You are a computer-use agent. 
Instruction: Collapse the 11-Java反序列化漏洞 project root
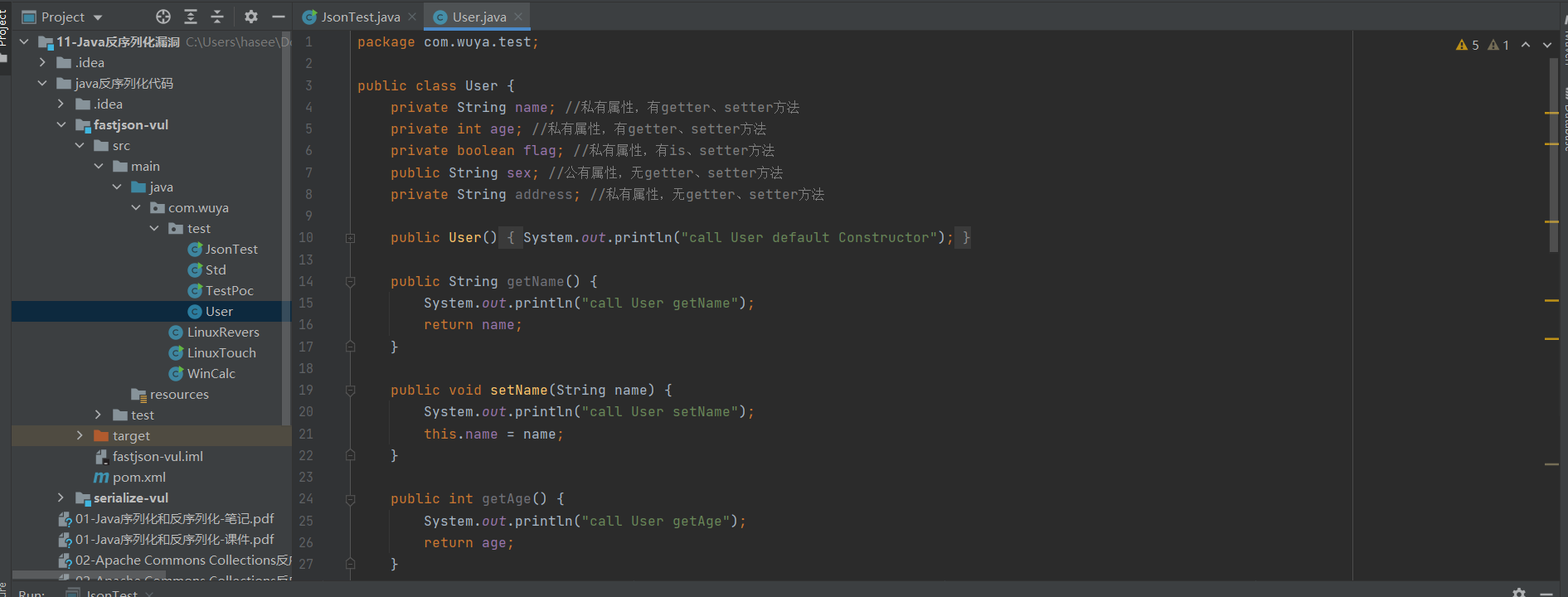pos(24,41)
